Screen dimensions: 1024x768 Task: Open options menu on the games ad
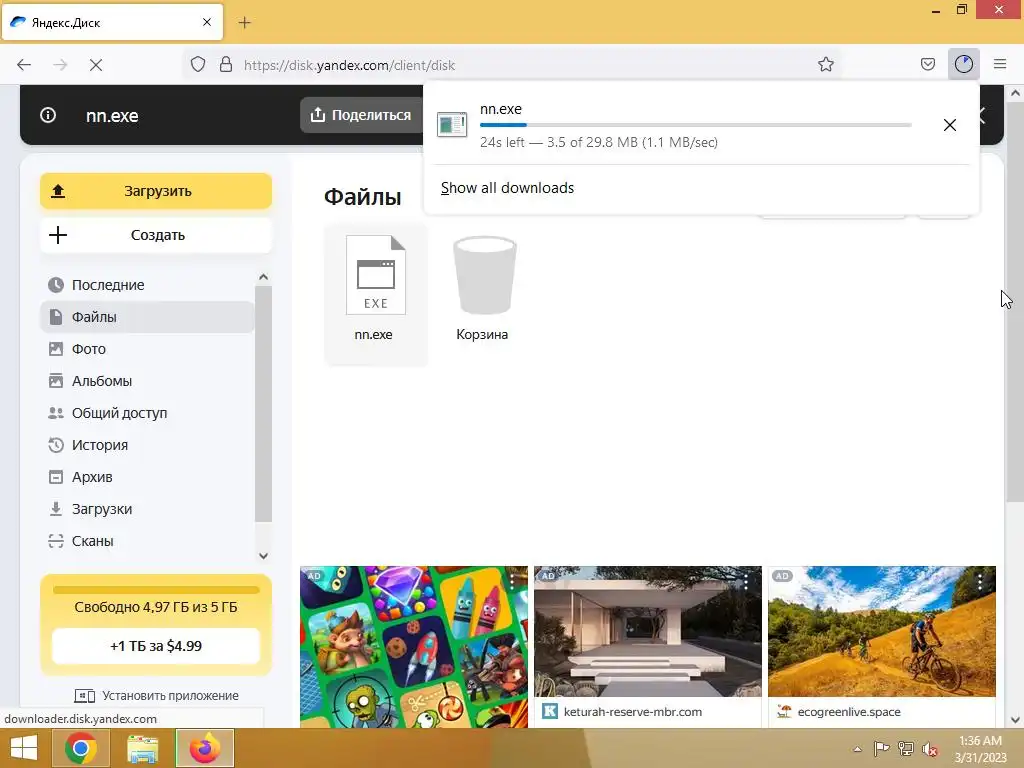click(513, 581)
